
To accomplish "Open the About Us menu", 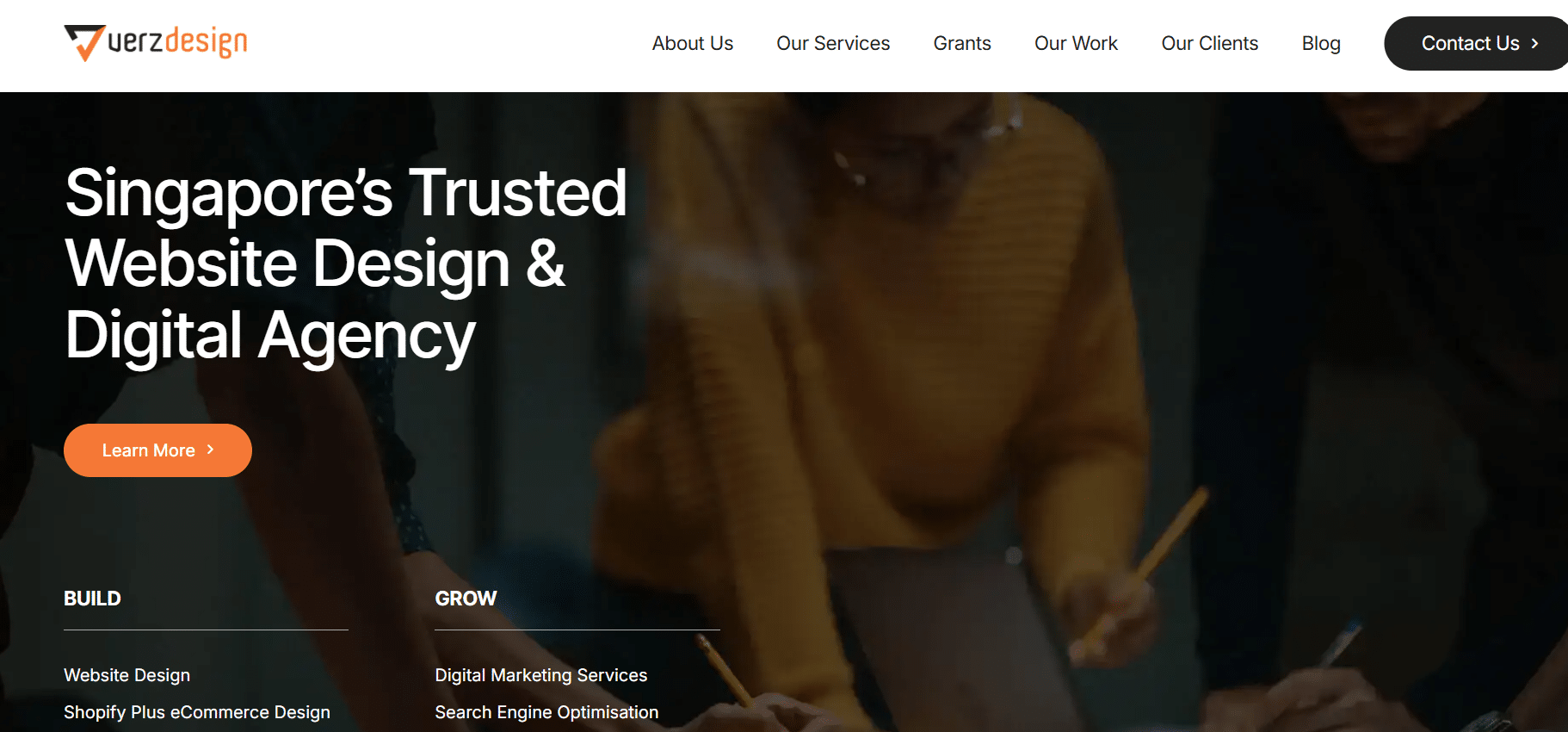I will (x=692, y=43).
